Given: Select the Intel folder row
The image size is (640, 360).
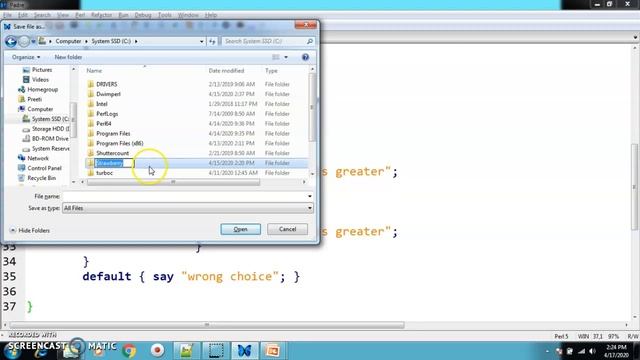Looking at the screenshot, I should [197, 104].
